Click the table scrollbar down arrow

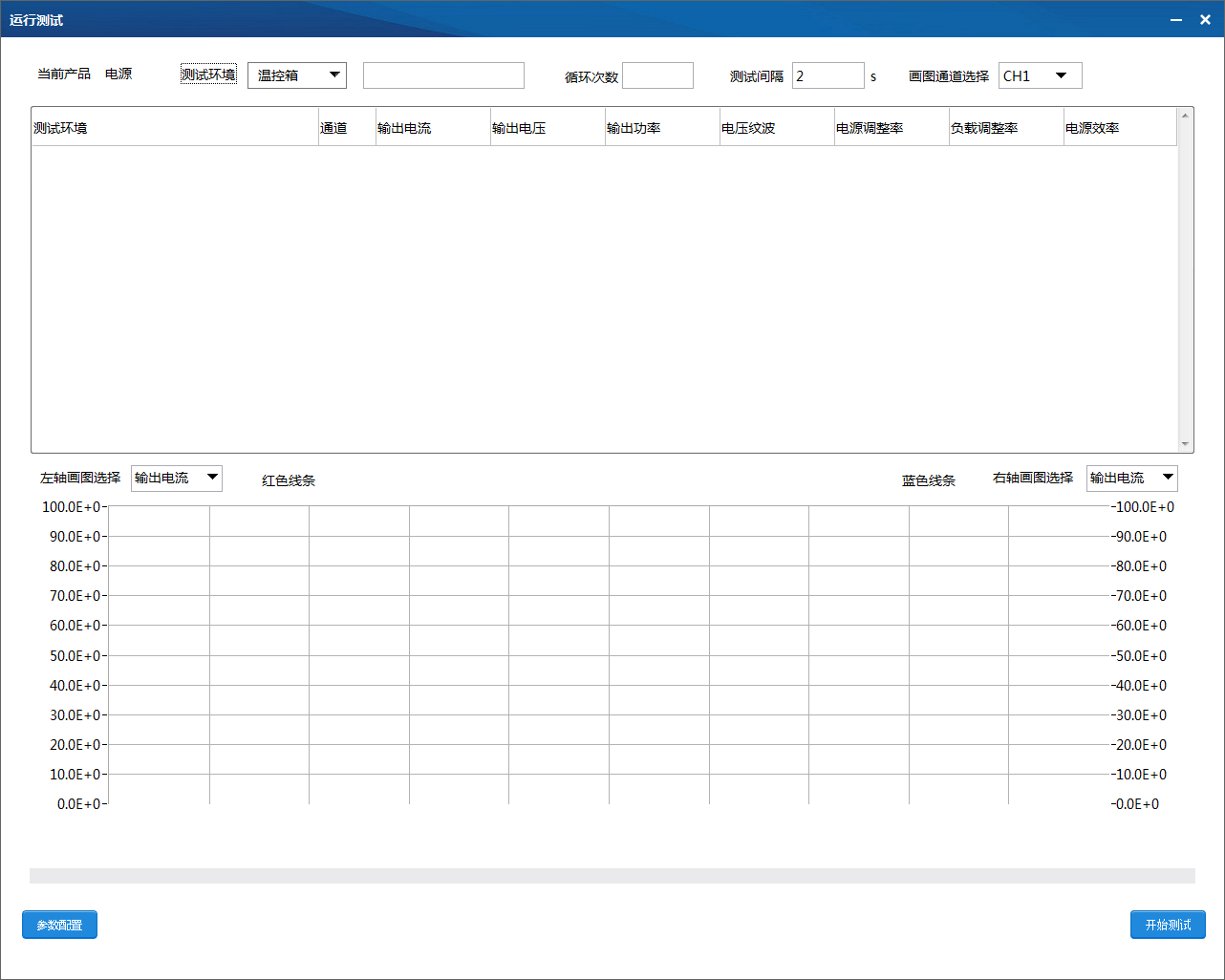(x=1186, y=444)
